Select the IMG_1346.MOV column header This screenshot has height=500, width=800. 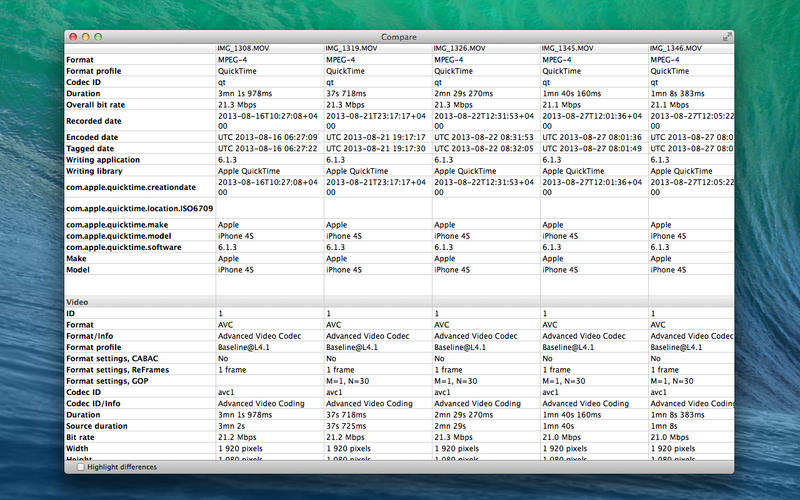(x=676, y=48)
